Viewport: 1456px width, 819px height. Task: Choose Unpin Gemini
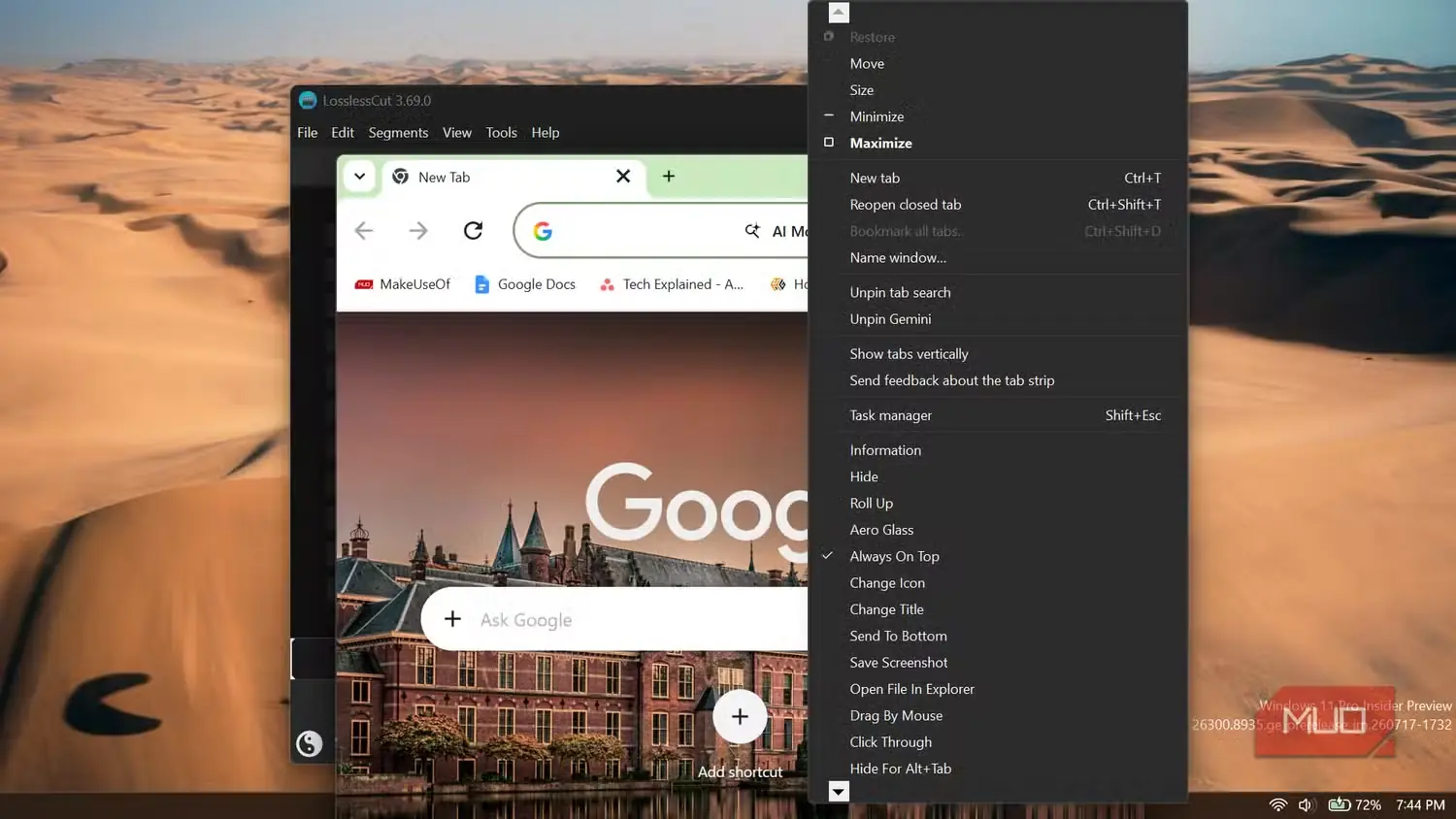tap(998, 319)
